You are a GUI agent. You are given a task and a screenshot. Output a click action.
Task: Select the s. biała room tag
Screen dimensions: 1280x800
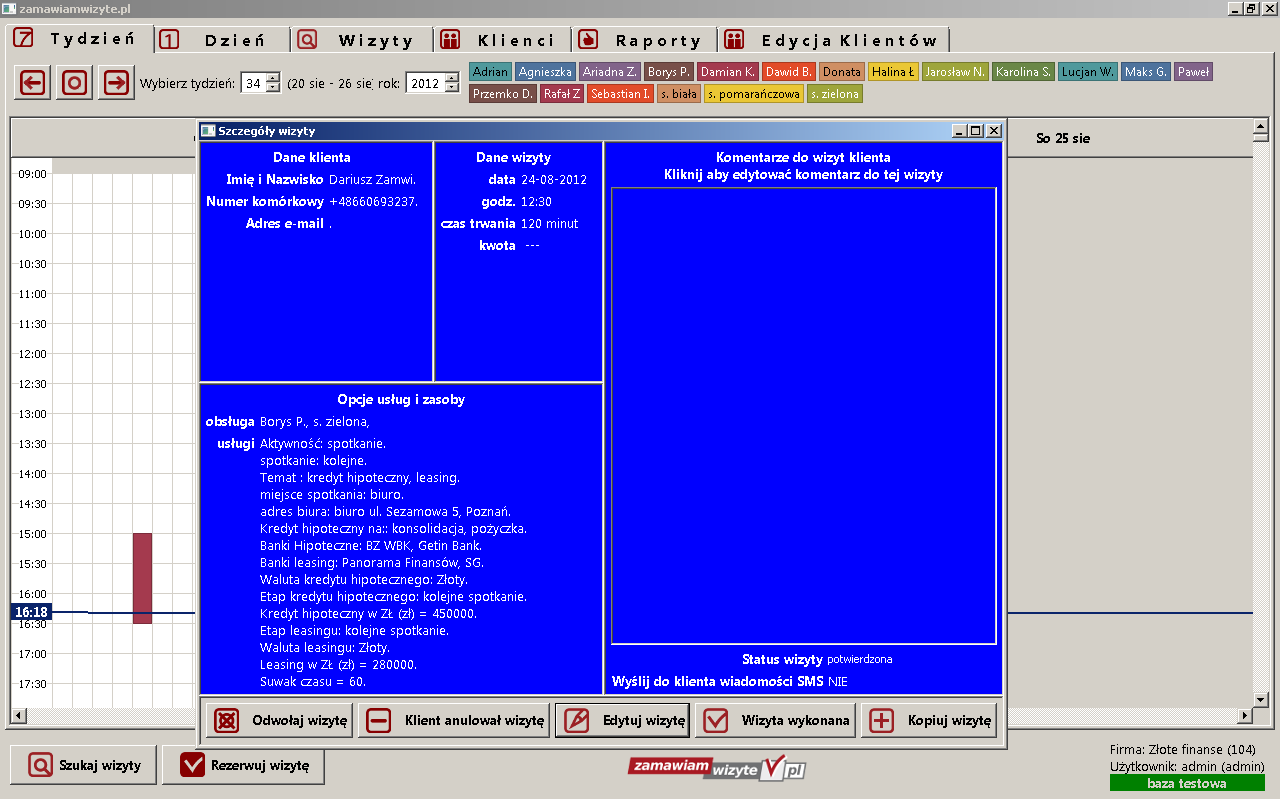coord(679,94)
